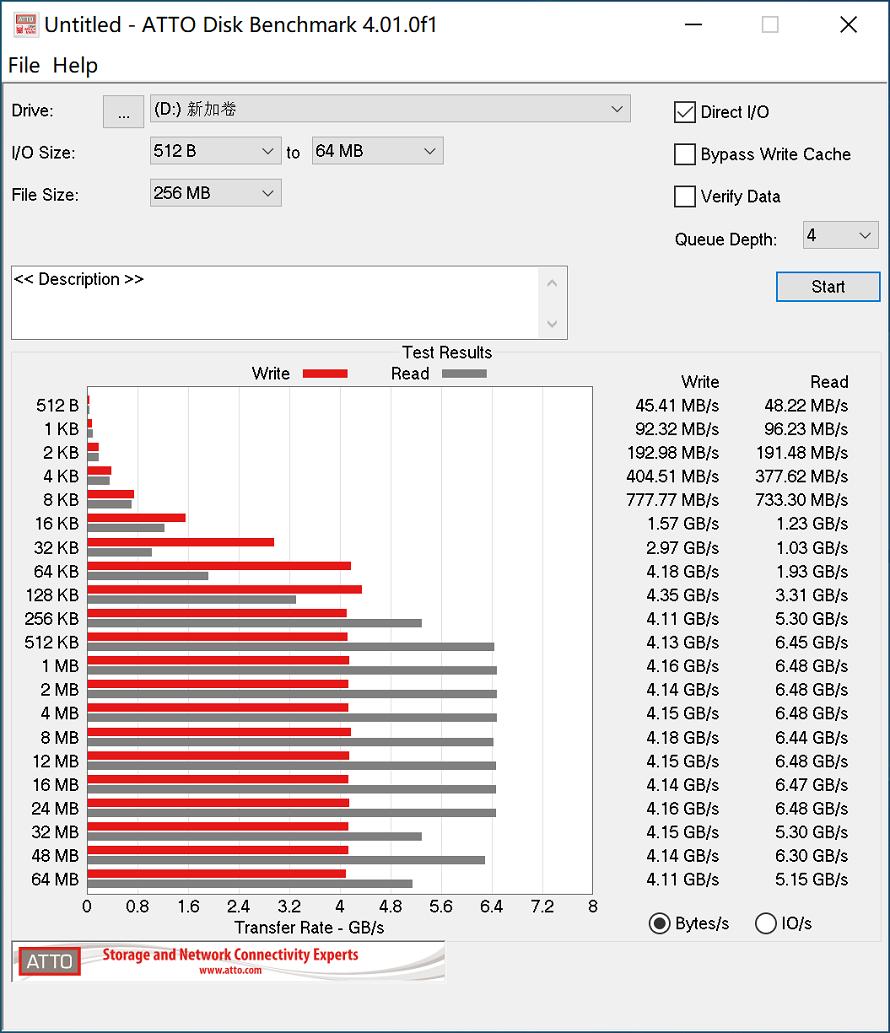Click the description box up scroll arrow

click(x=552, y=282)
